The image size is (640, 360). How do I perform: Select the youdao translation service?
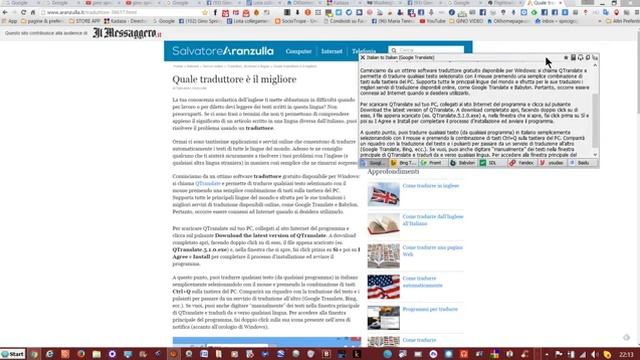coord(552,163)
